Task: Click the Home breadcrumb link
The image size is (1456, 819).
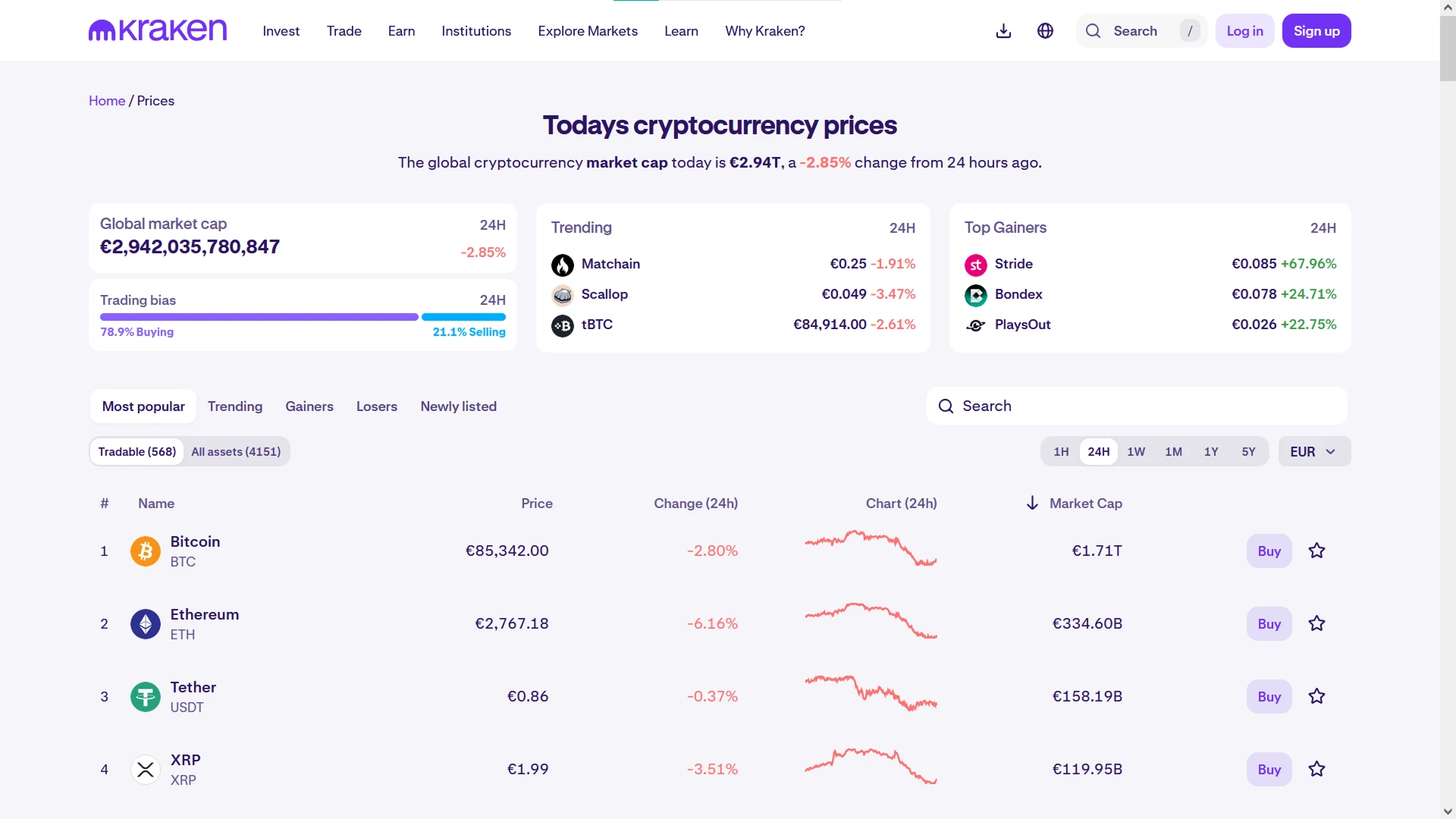Action: [x=106, y=101]
